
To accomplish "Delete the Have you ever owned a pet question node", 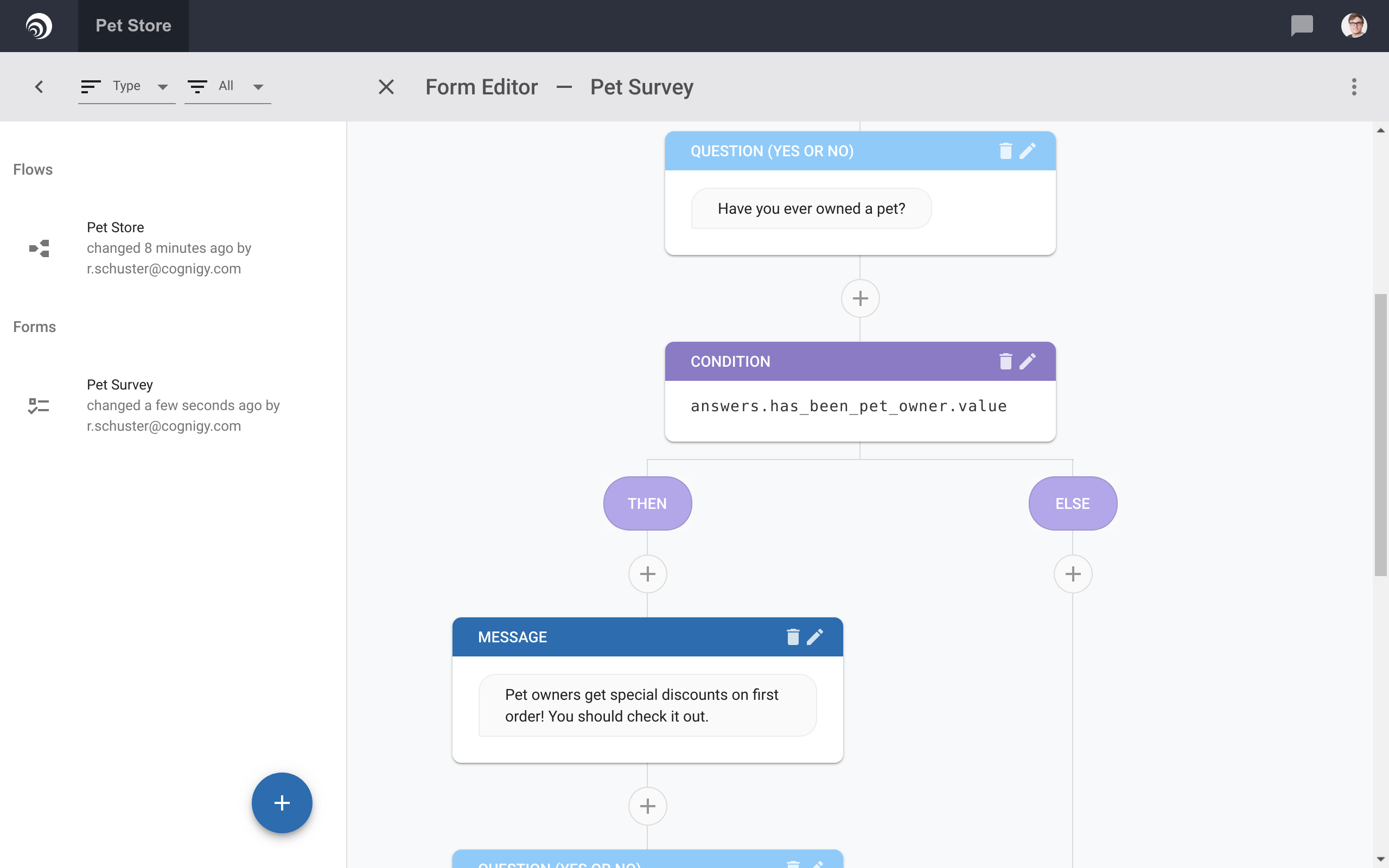I will [x=1005, y=151].
